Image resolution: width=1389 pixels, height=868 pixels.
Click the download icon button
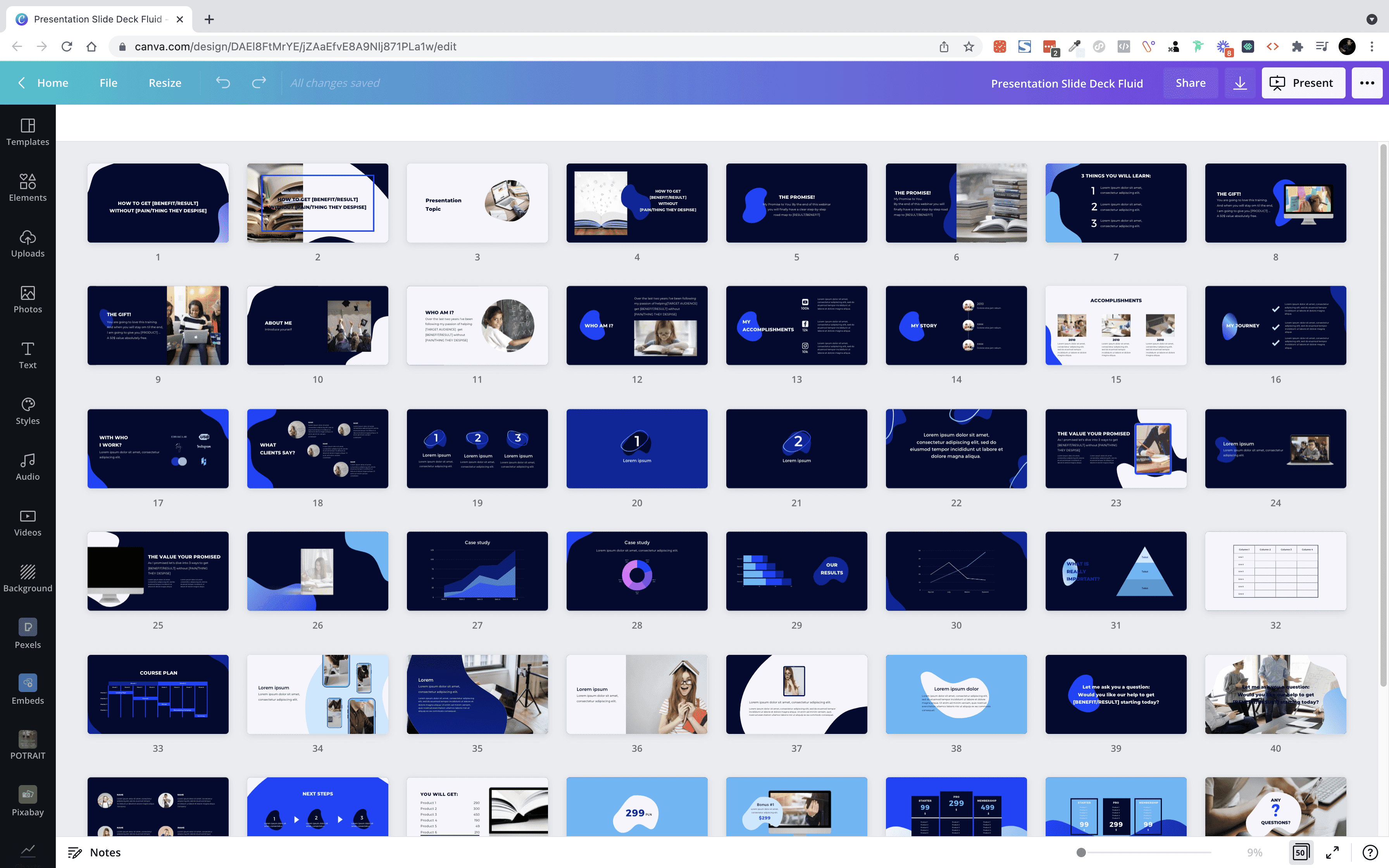tap(1240, 83)
